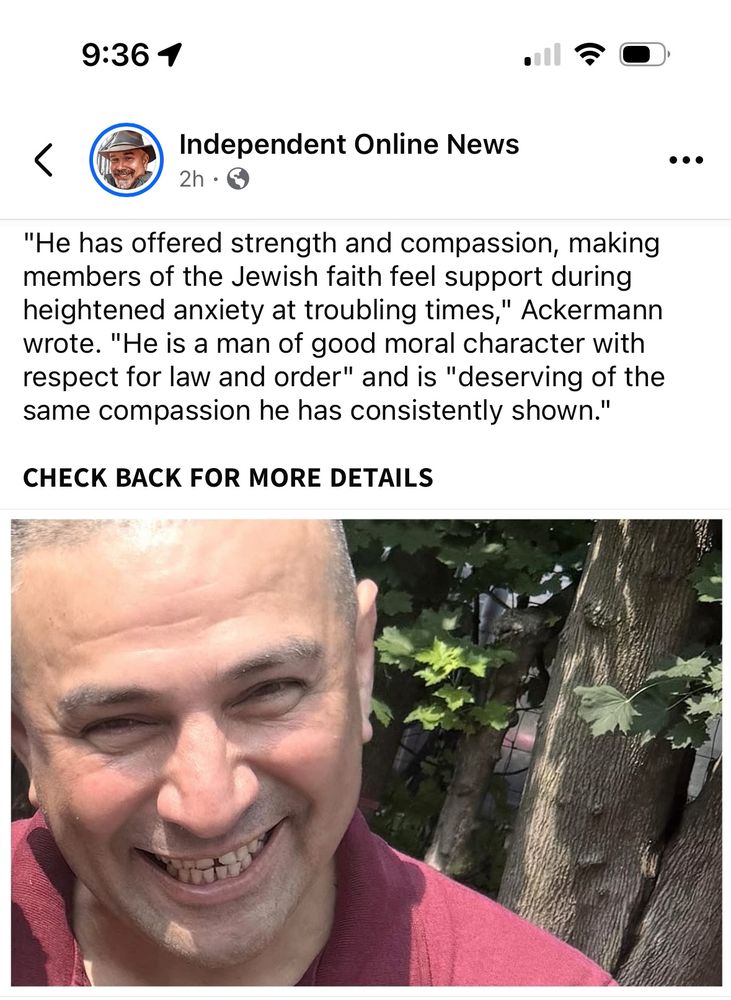The image size is (731, 1000).
Task: Tap the 'CHECK BACK FOR MORE DETAILS' heading
Action: (x=228, y=478)
